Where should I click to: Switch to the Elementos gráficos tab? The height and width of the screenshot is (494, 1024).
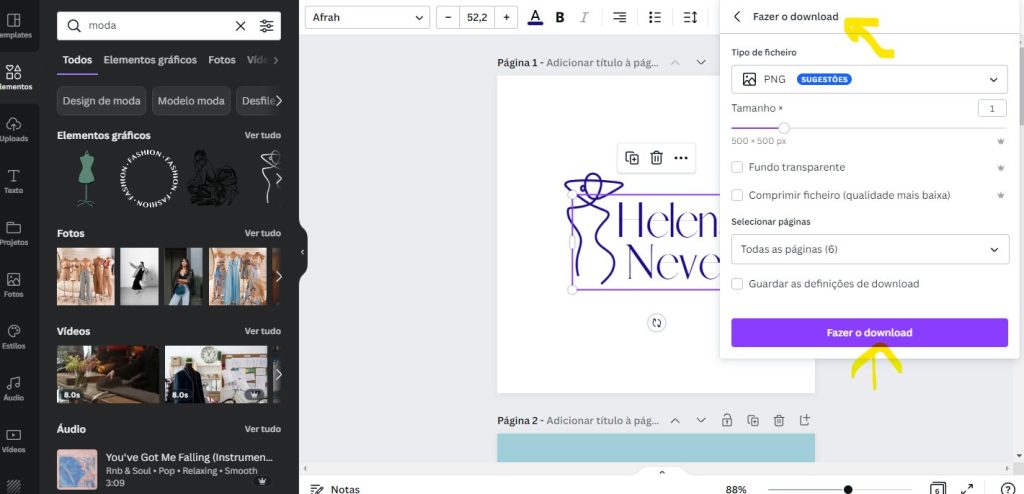(x=150, y=60)
